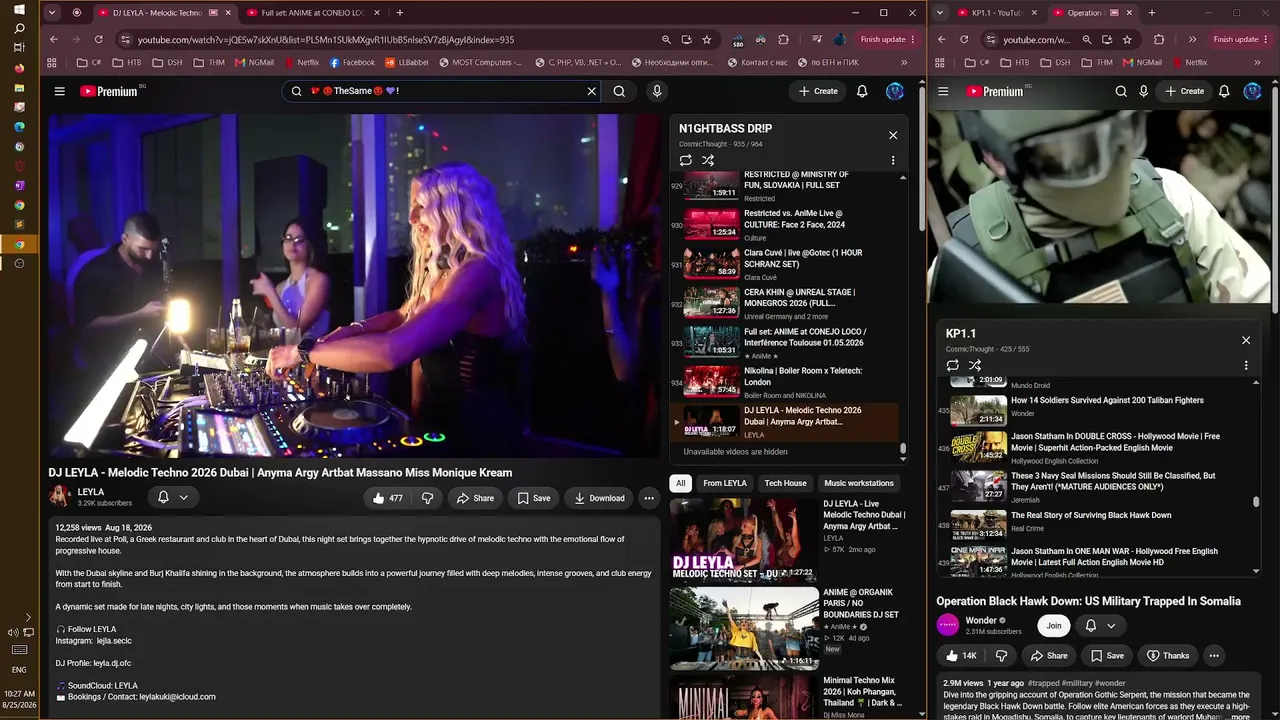Join the Wonder channel membership
Image resolution: width=1280 pixels, height=720 pixels.
pos(1053,626)
